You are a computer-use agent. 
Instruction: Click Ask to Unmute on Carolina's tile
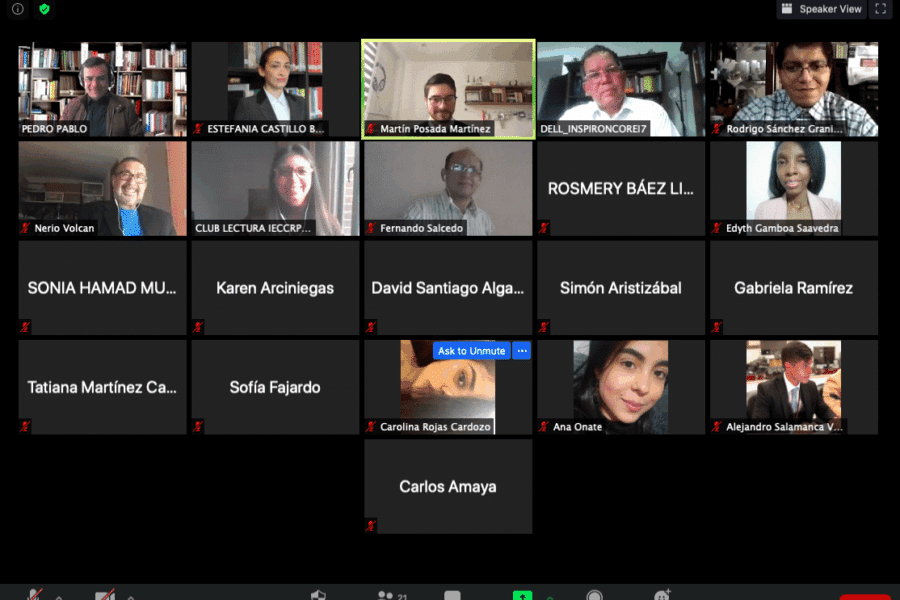click(471, 351)
